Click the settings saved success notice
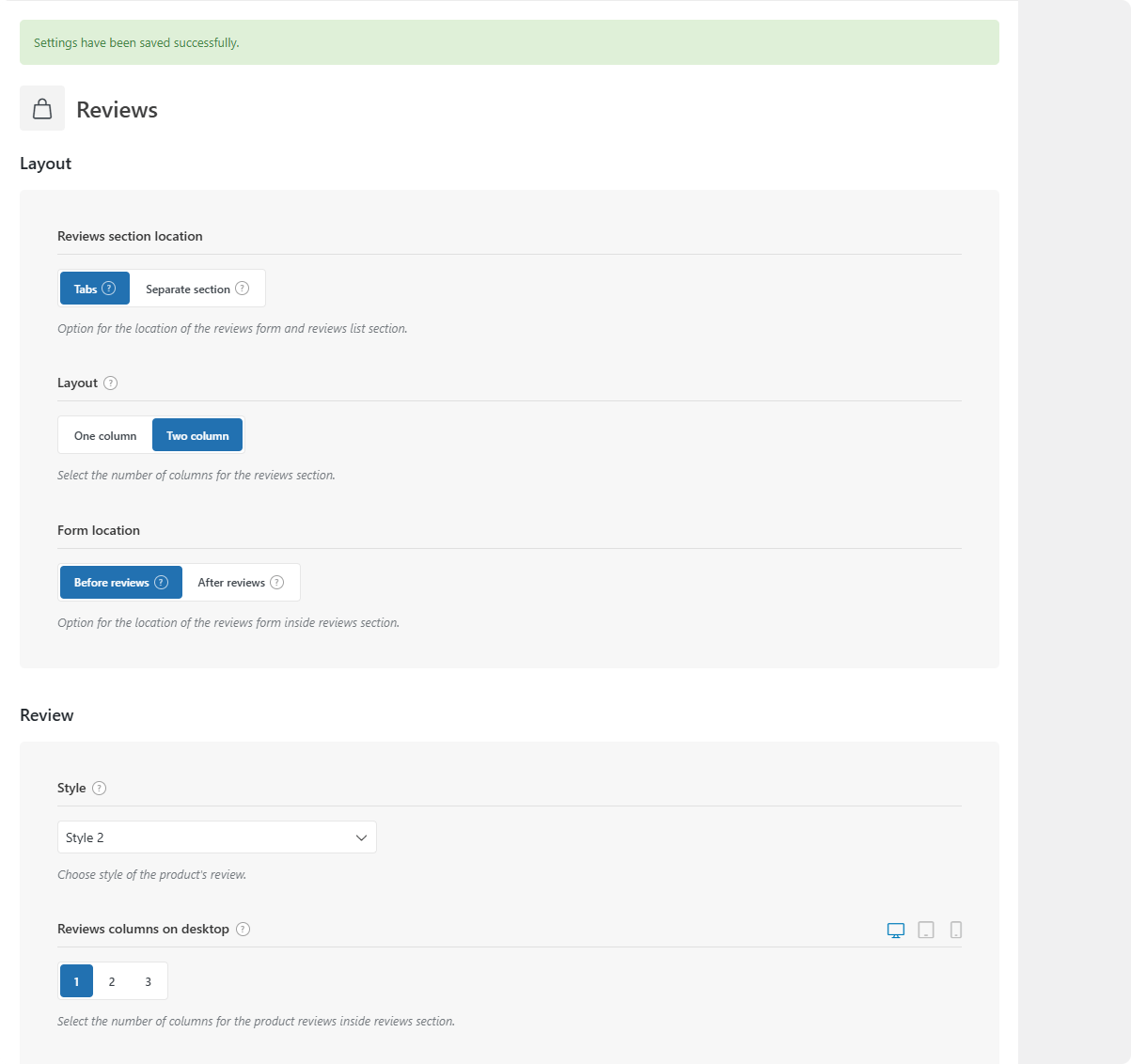 click(x=509, y=42)
